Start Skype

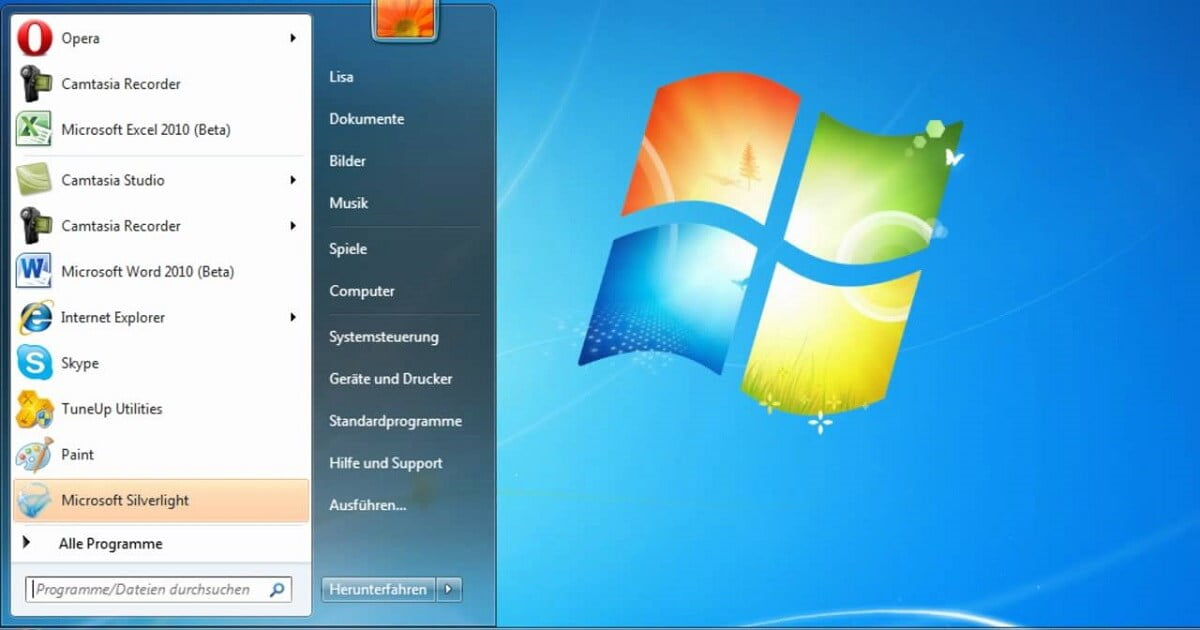click(81, 363)
